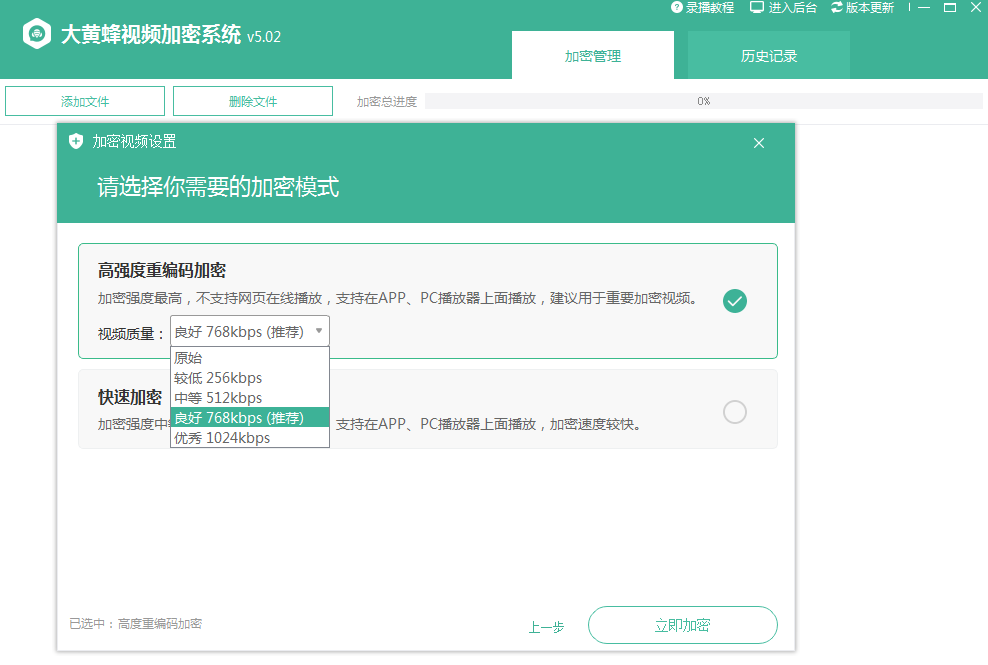The width and height of the screenshot is (988, 665).
Task: Select the 快速加密 radio option
Action: pyautogui.click(x=735, y=412)
